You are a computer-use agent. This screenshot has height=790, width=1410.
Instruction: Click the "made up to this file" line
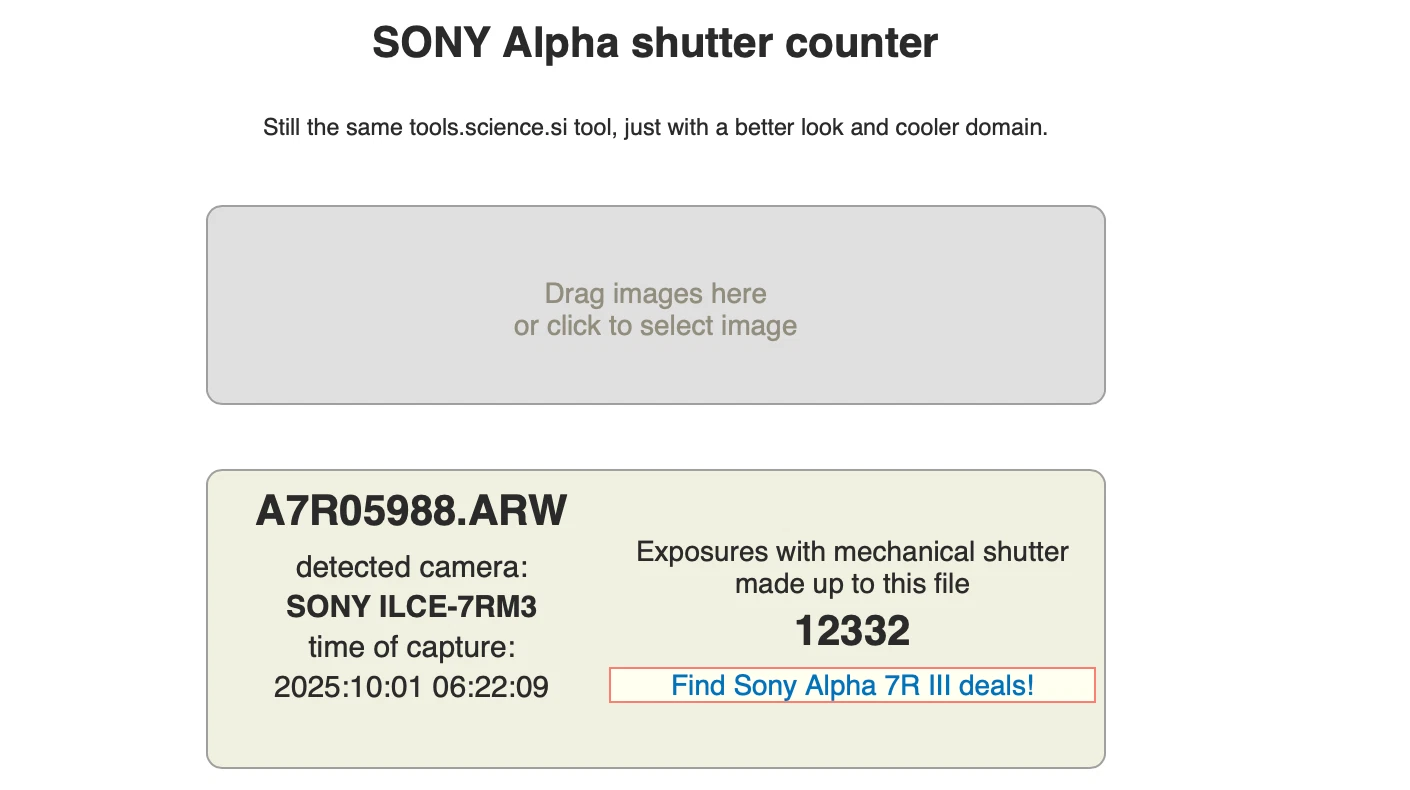pyautogui.click(x=852, y=584)
